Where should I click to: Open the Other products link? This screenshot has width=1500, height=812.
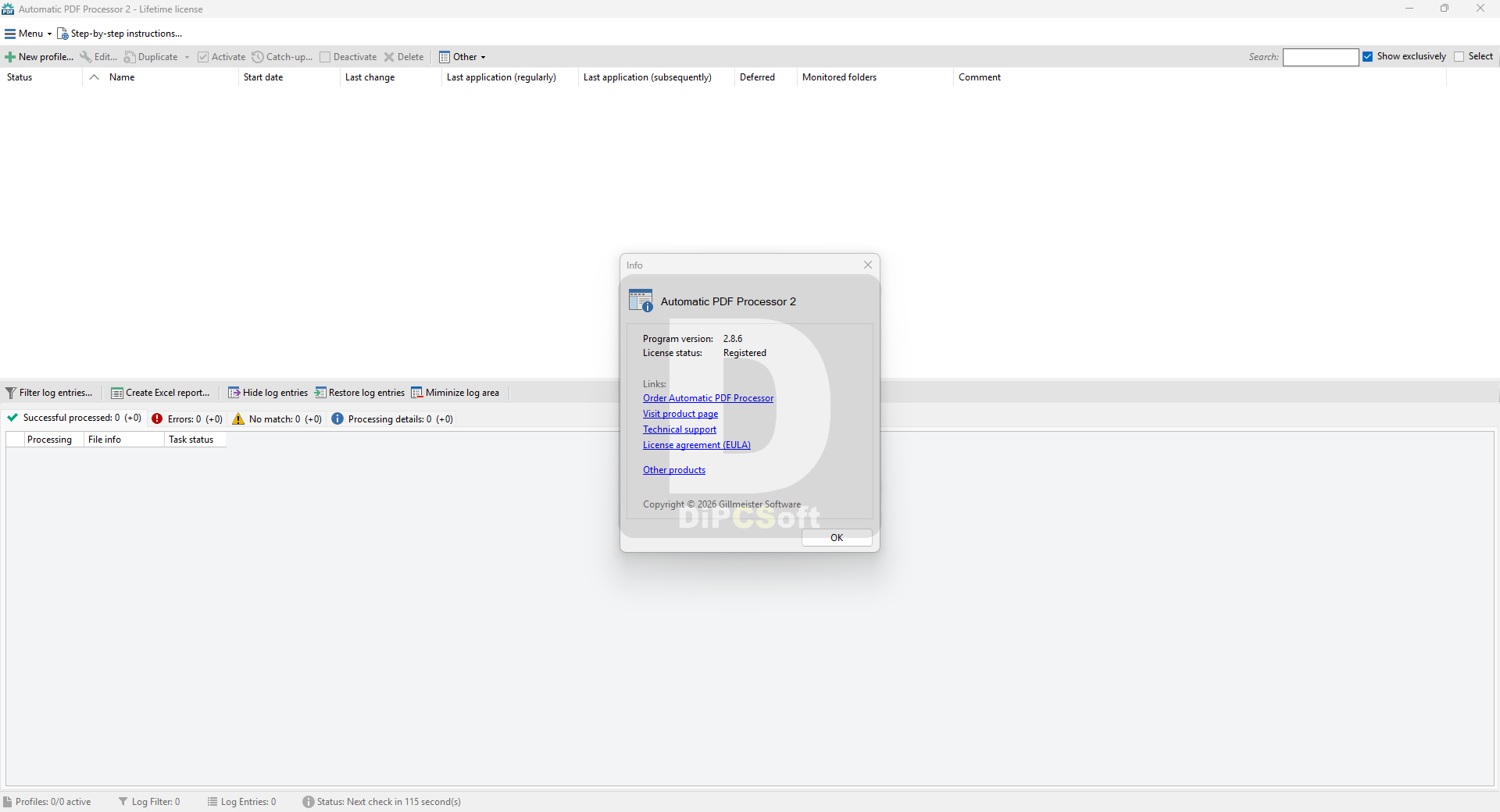pyautogui.click(x=674, y=470)
